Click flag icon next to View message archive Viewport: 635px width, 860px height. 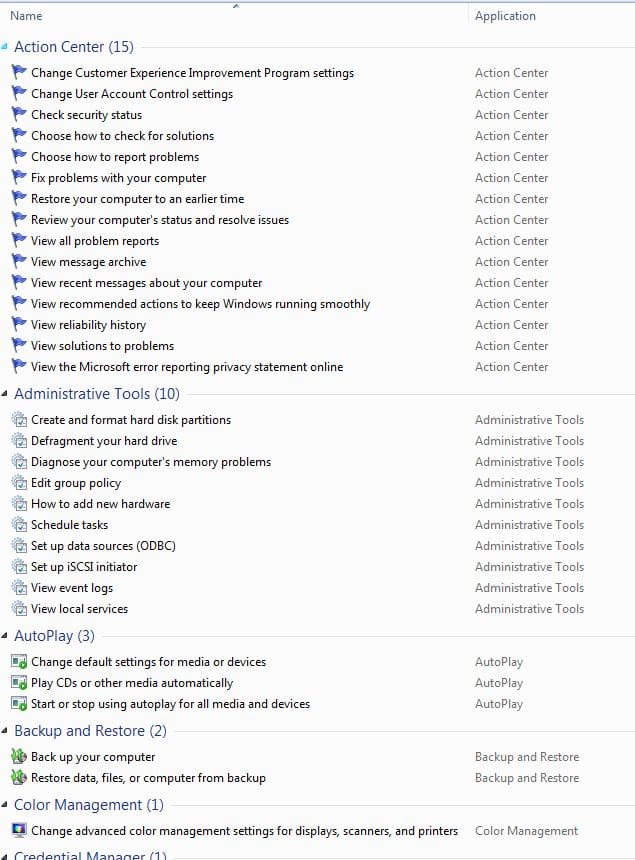(19, 262)
